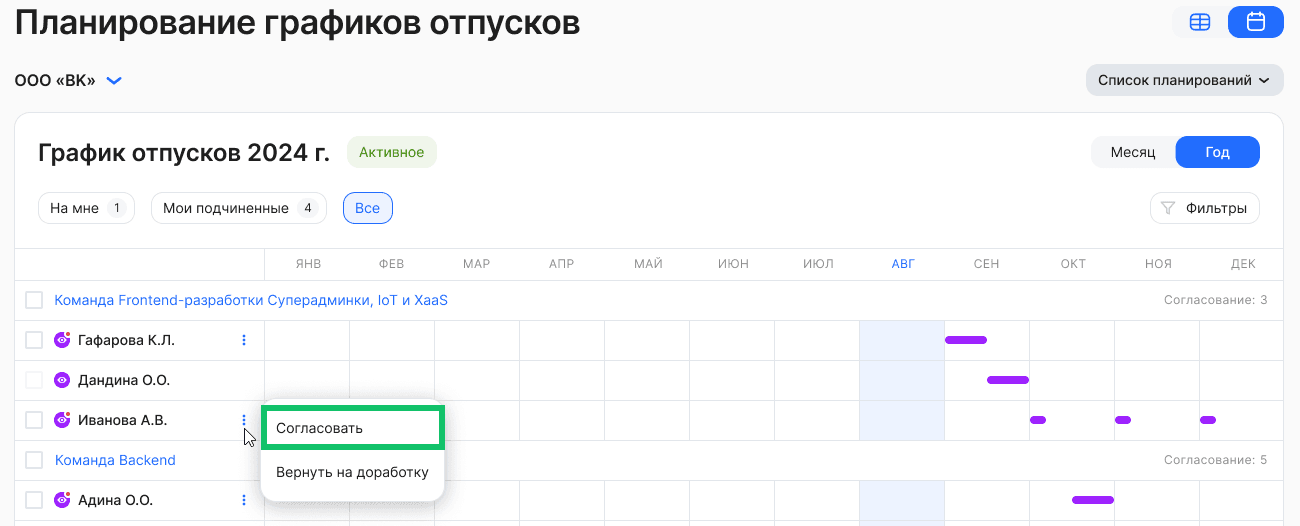This screenshot has height=526, width=1300.
Task: Check the Иванова А.В. checkbox
Action: click(34, 420)
